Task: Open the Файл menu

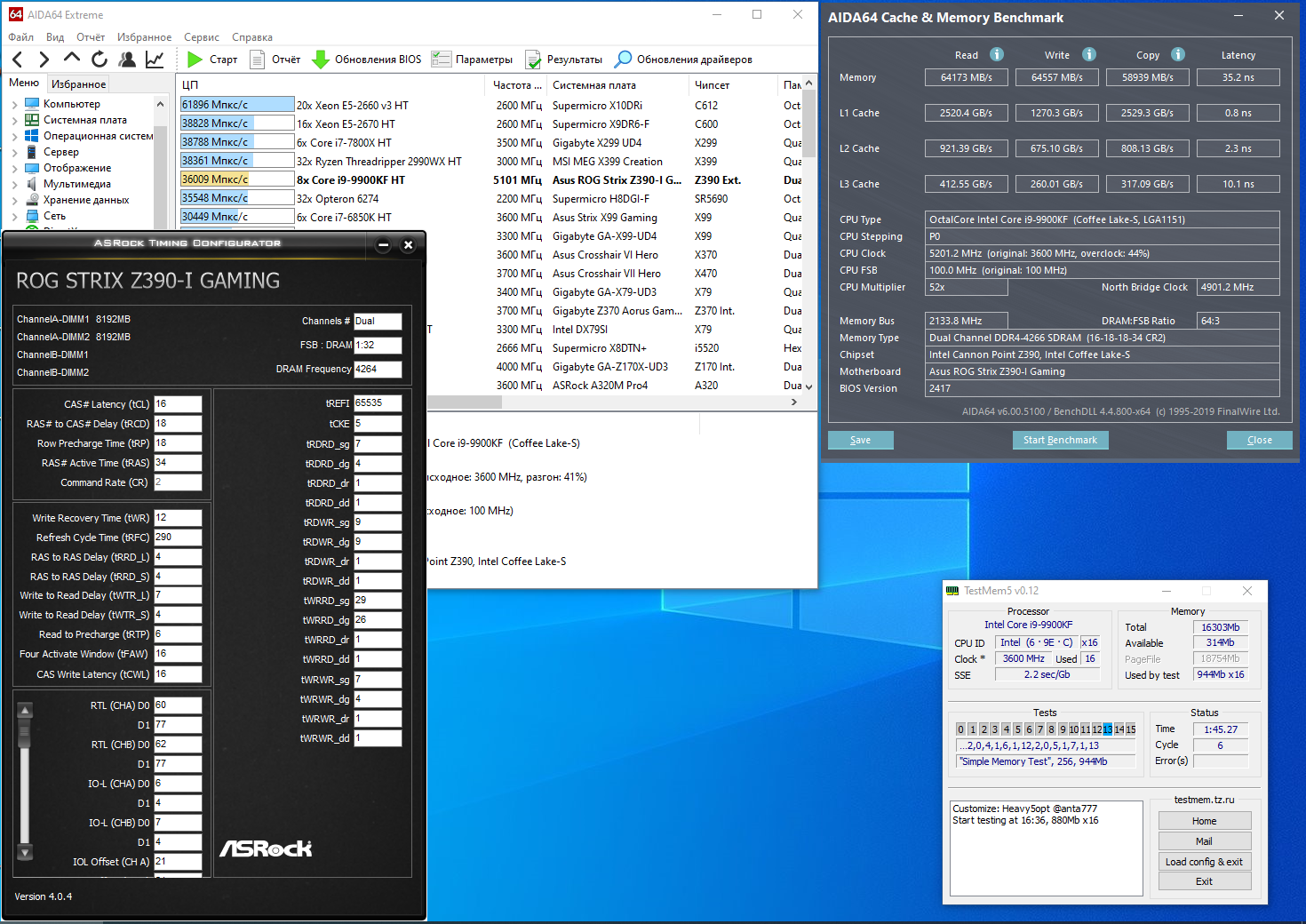Action: (x=21, y=37)
